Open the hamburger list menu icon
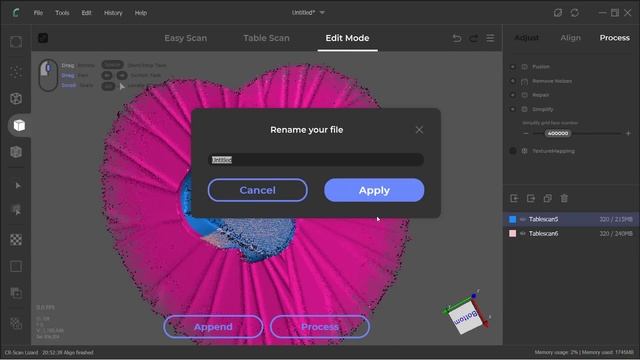This screenshot has width=640, height=360. click(x=490, y=38)
